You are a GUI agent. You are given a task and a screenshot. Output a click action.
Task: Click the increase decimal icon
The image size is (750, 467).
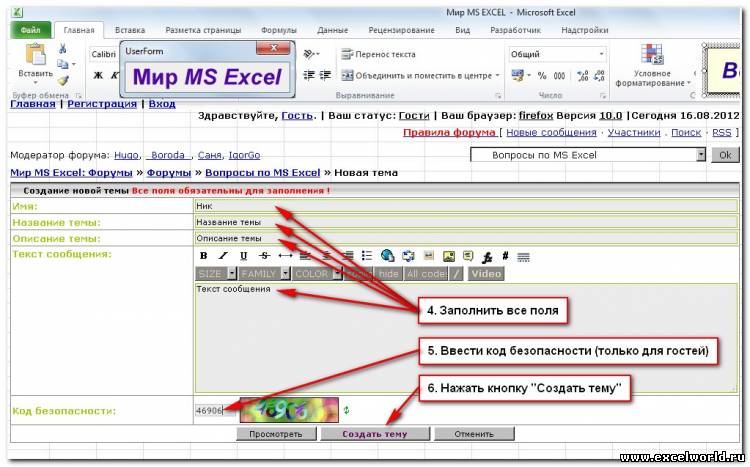click(x=582, y=76)
